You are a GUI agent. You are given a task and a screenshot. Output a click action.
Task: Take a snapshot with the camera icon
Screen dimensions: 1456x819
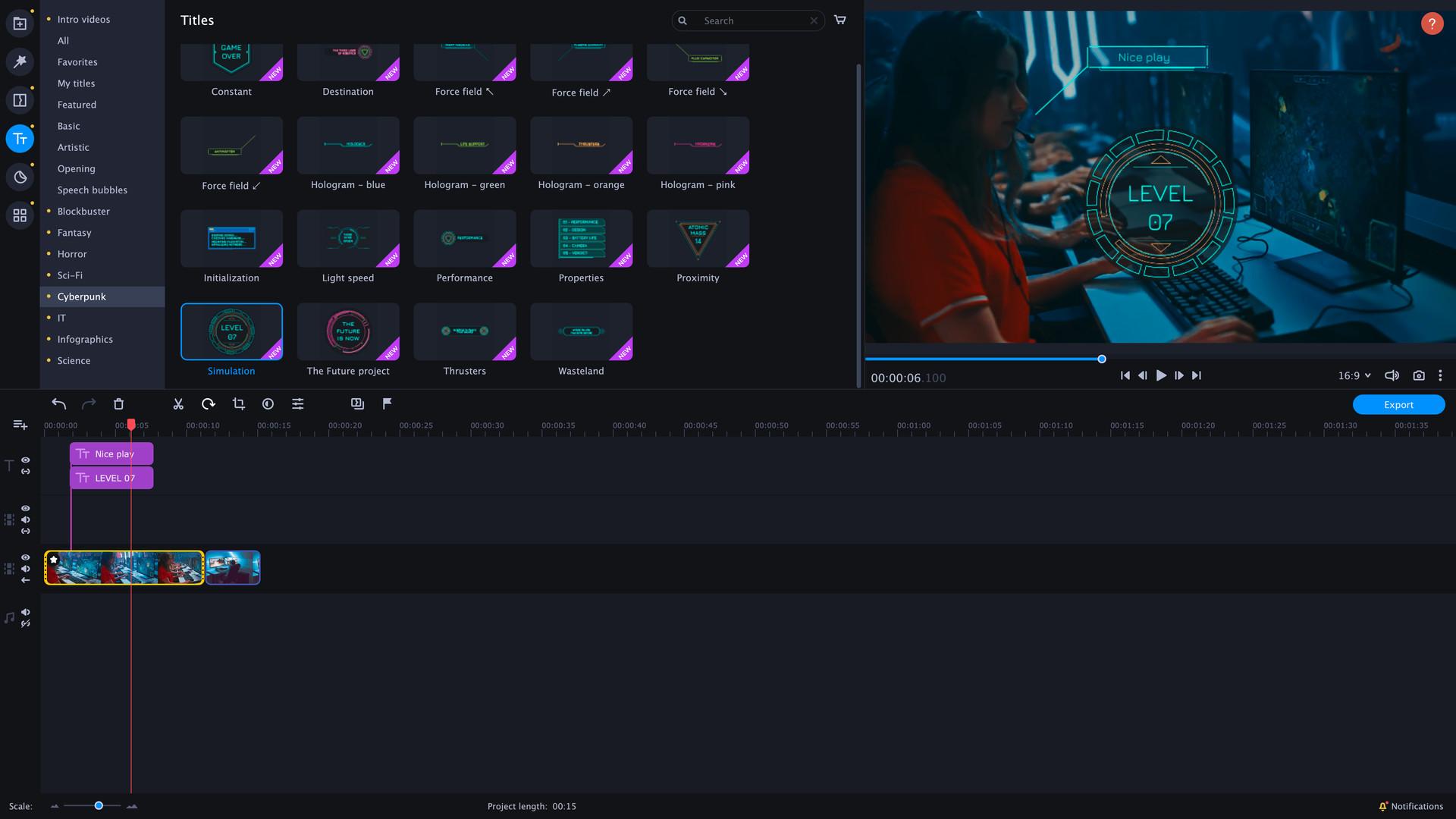point(1417,375)
